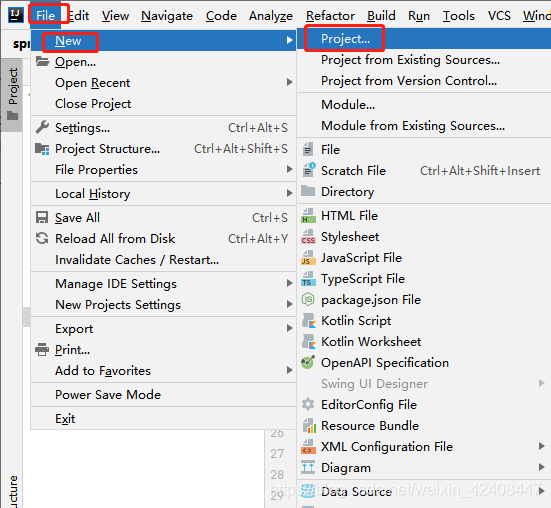Screen dimensions: 551x508
Task: Choose Project... in the New submenu
Action: point(424,39)
